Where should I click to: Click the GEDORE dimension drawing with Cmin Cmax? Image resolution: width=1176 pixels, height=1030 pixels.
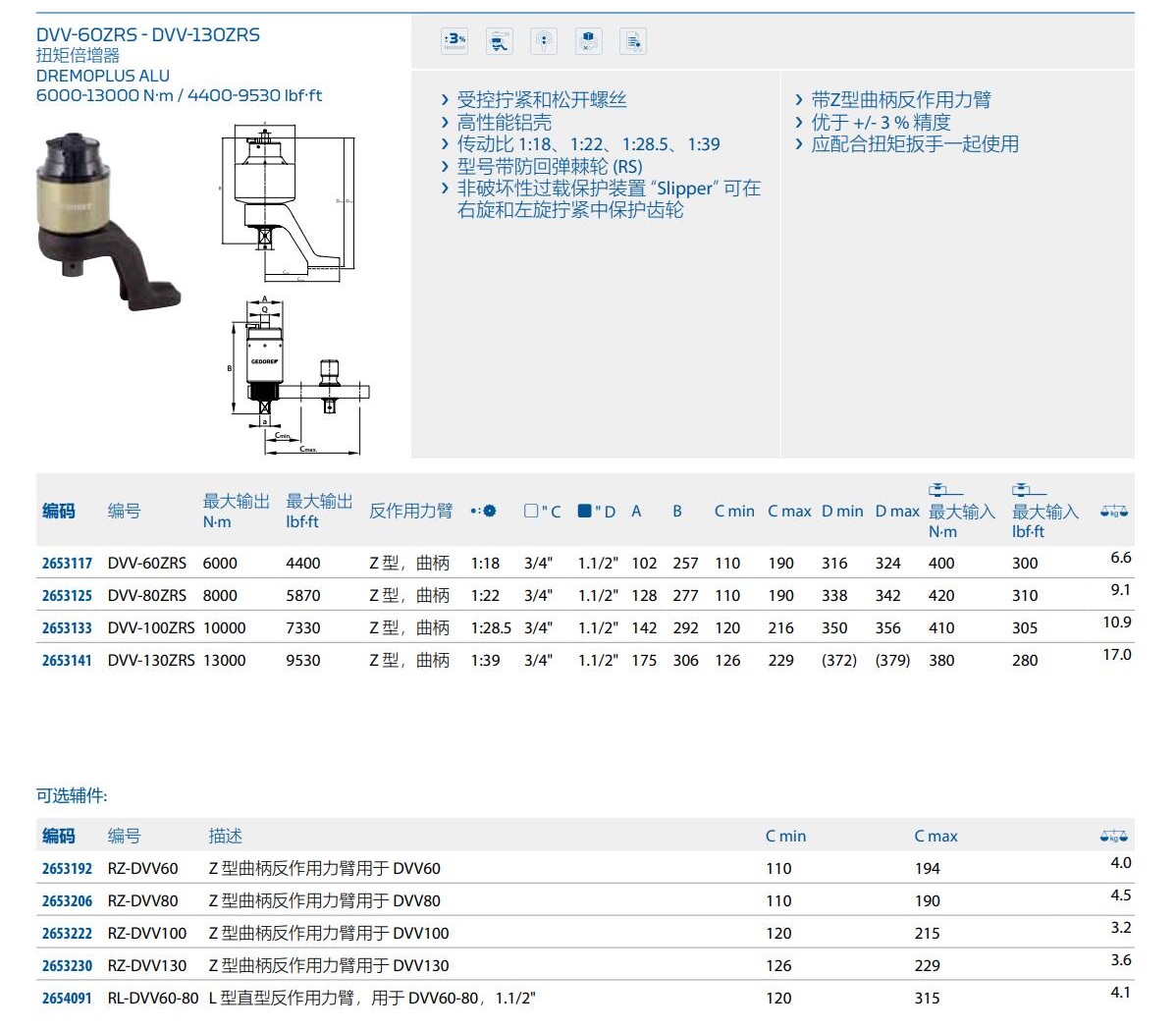click(294, 378)
